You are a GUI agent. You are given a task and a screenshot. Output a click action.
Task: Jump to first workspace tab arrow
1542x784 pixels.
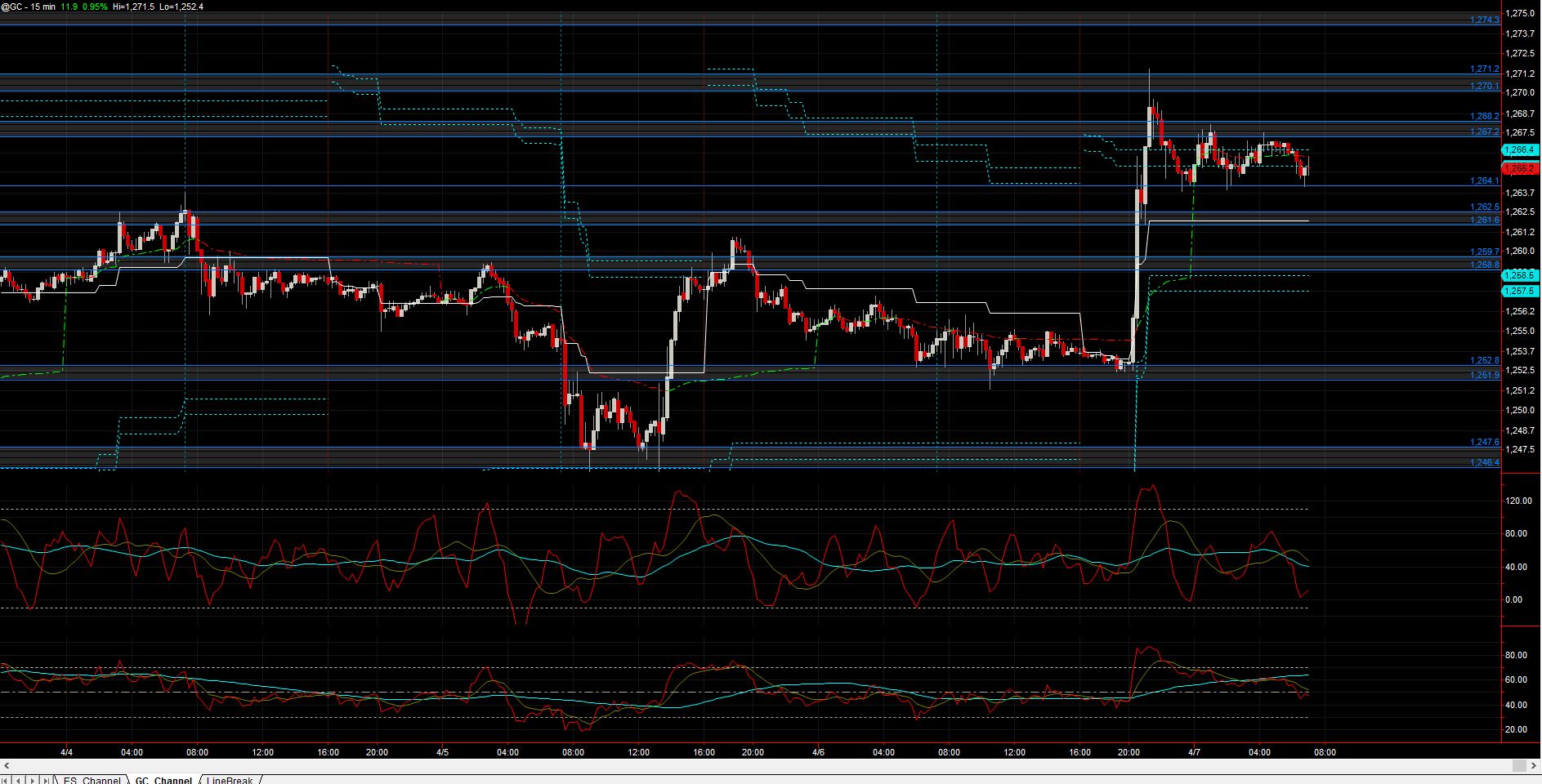coord(5,780)
